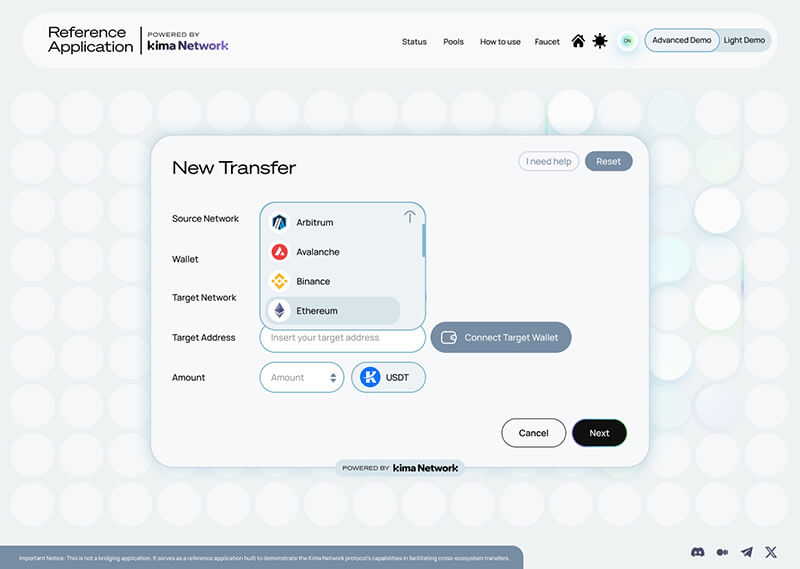Open the Pools page

pos(453,42)
